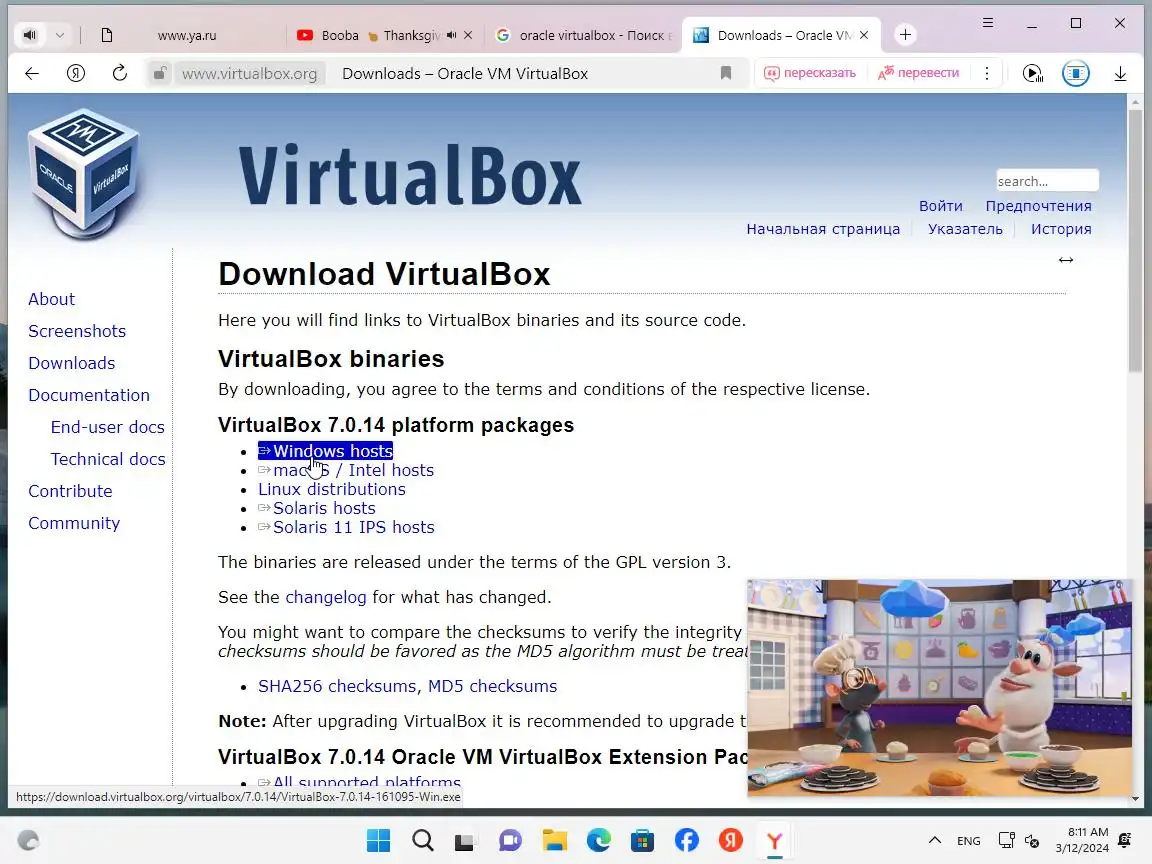Open the three-dot page actions menu
The height and width of the screenshot is (864, 1152).
tap(987, 73)
